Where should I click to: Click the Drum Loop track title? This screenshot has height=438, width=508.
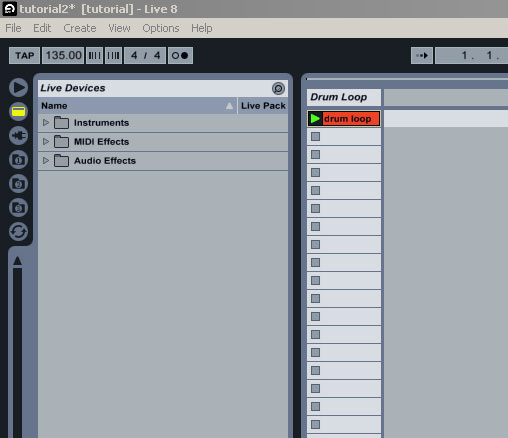point(344,97)
